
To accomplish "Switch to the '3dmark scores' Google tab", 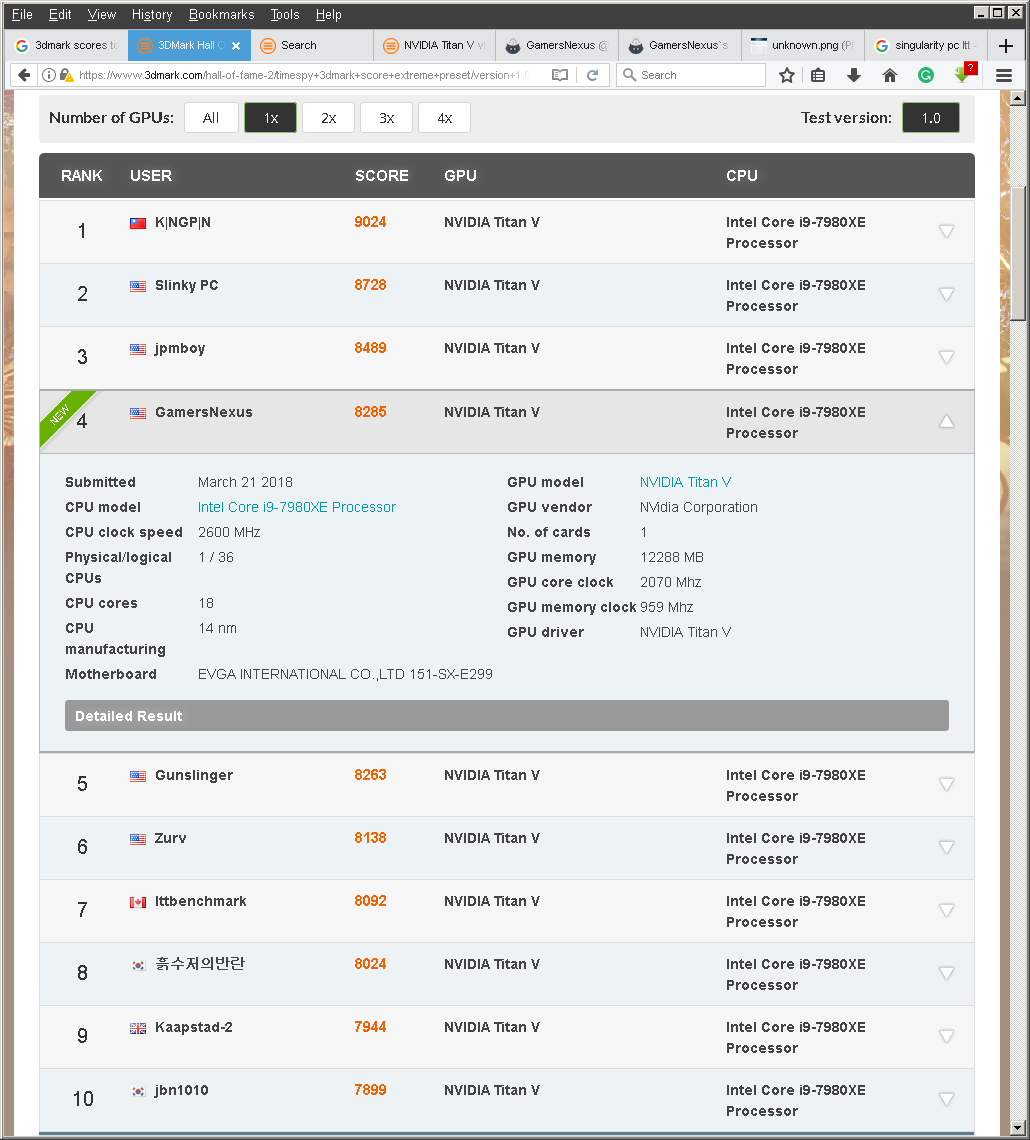I will tap(67, 46).
